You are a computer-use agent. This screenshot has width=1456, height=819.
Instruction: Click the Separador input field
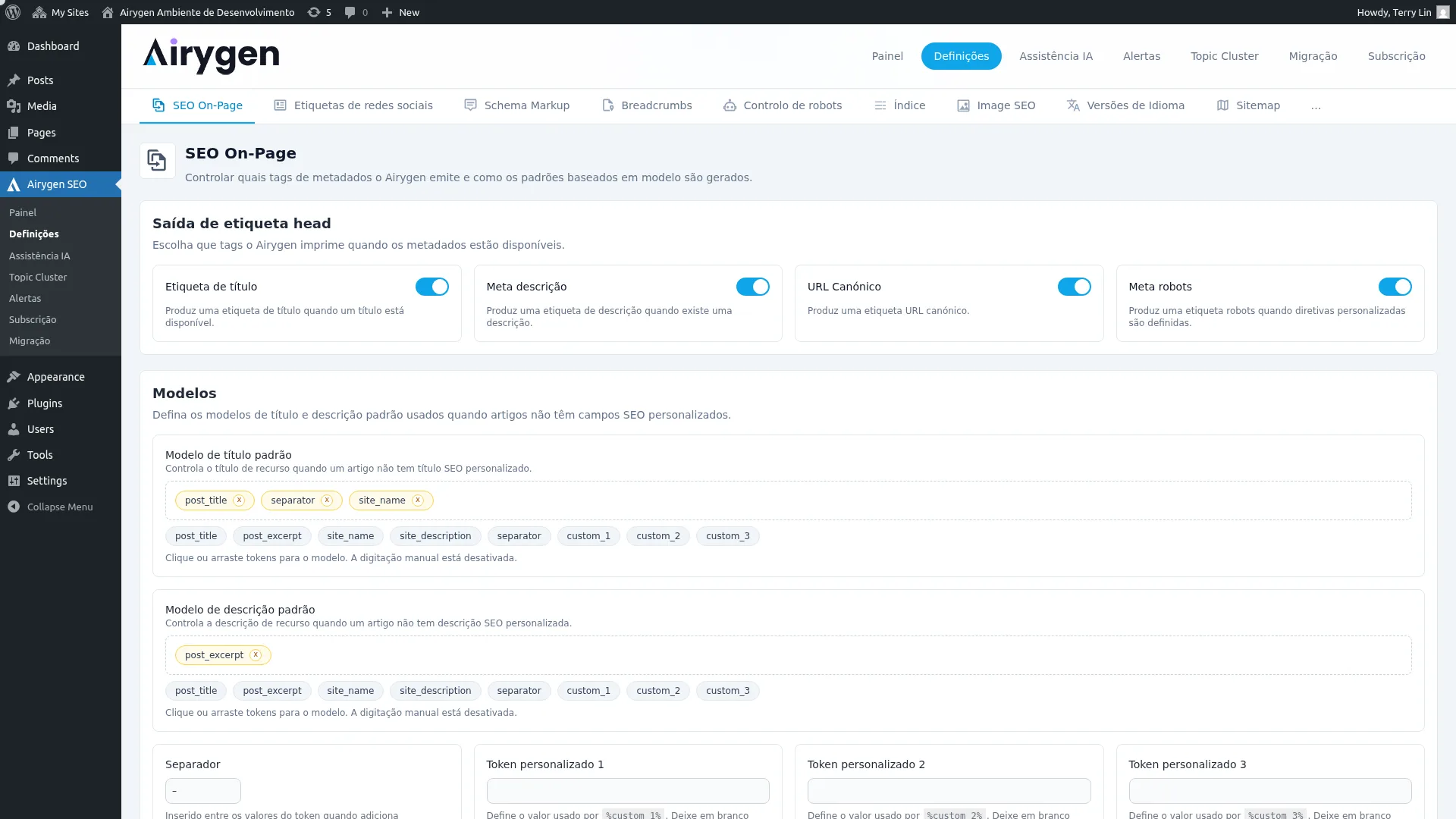[203, 791]
